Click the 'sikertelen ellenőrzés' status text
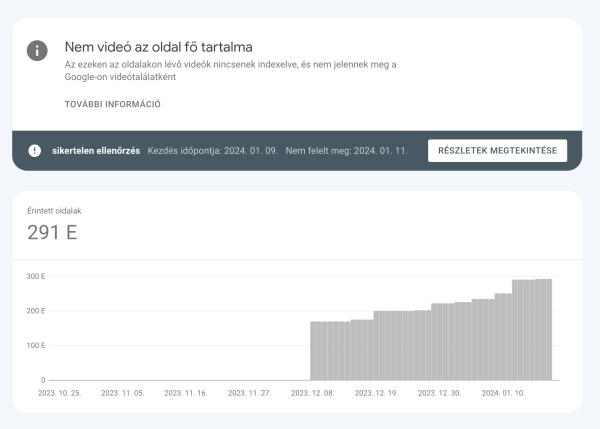Viewport: 600px width, 429px height. click(x=96, y=151)
